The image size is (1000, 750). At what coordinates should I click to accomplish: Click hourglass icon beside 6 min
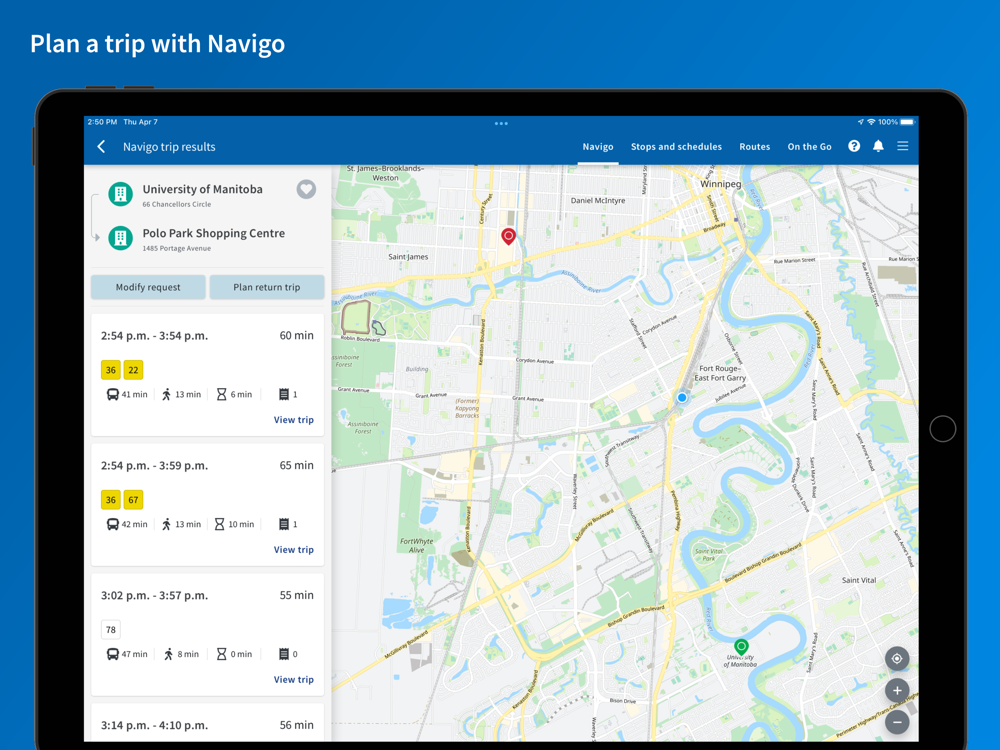pyautogui.click(x=221, y=395)
